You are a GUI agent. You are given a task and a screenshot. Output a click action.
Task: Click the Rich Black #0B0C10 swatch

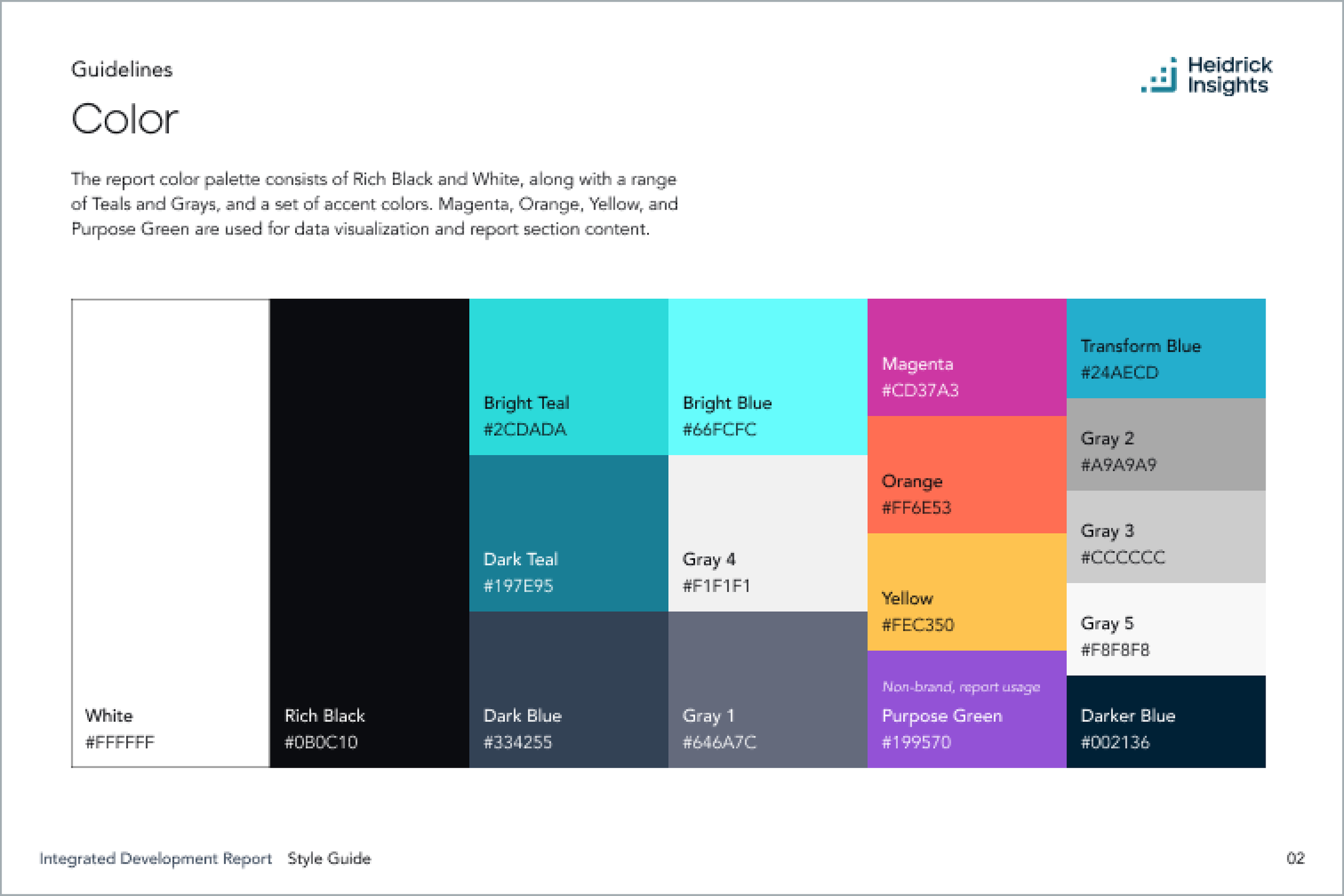pyautogui.click(x=369, y=533)
